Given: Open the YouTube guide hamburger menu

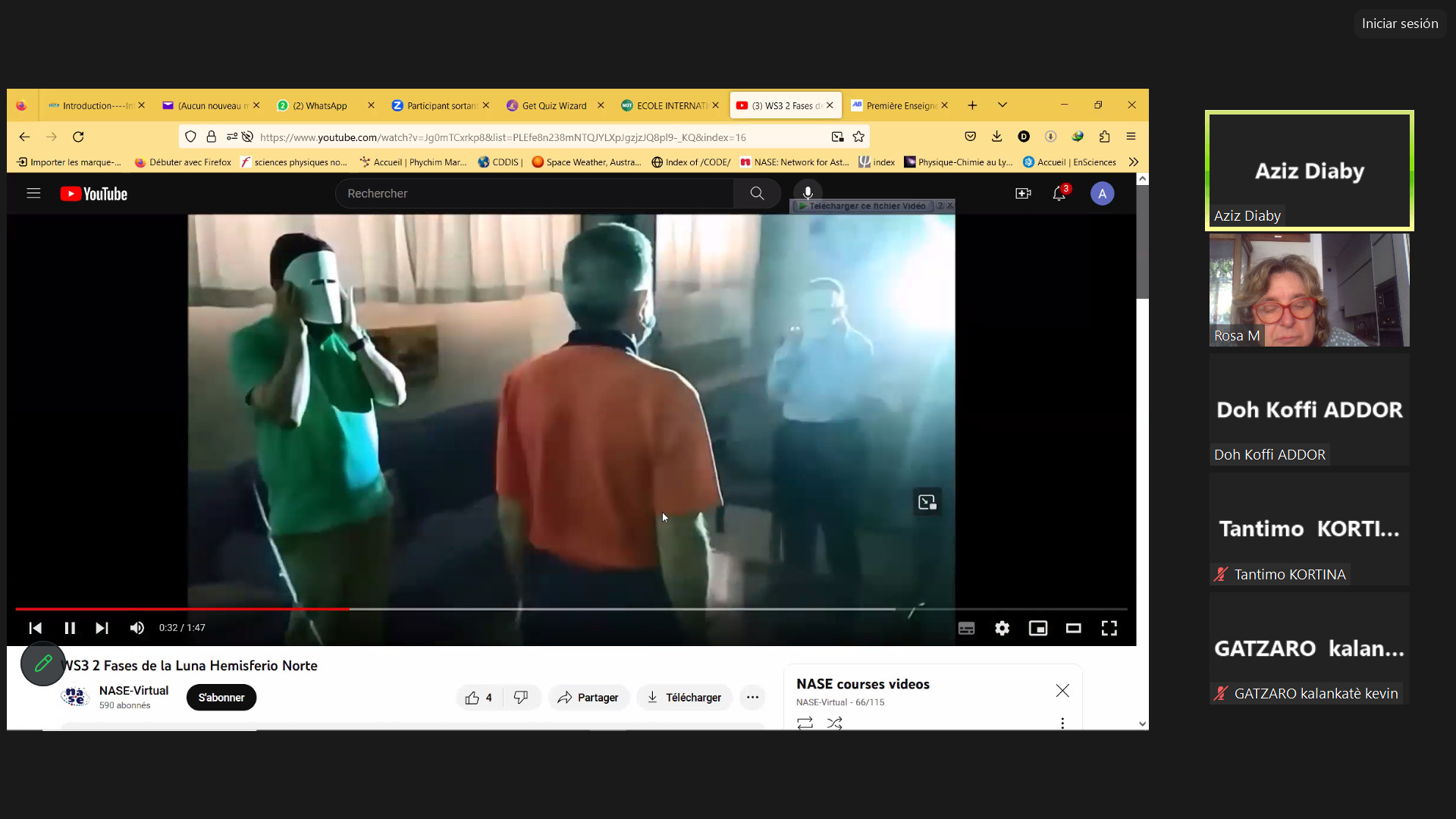Looking at the screenshot, I should click(33, 193).
